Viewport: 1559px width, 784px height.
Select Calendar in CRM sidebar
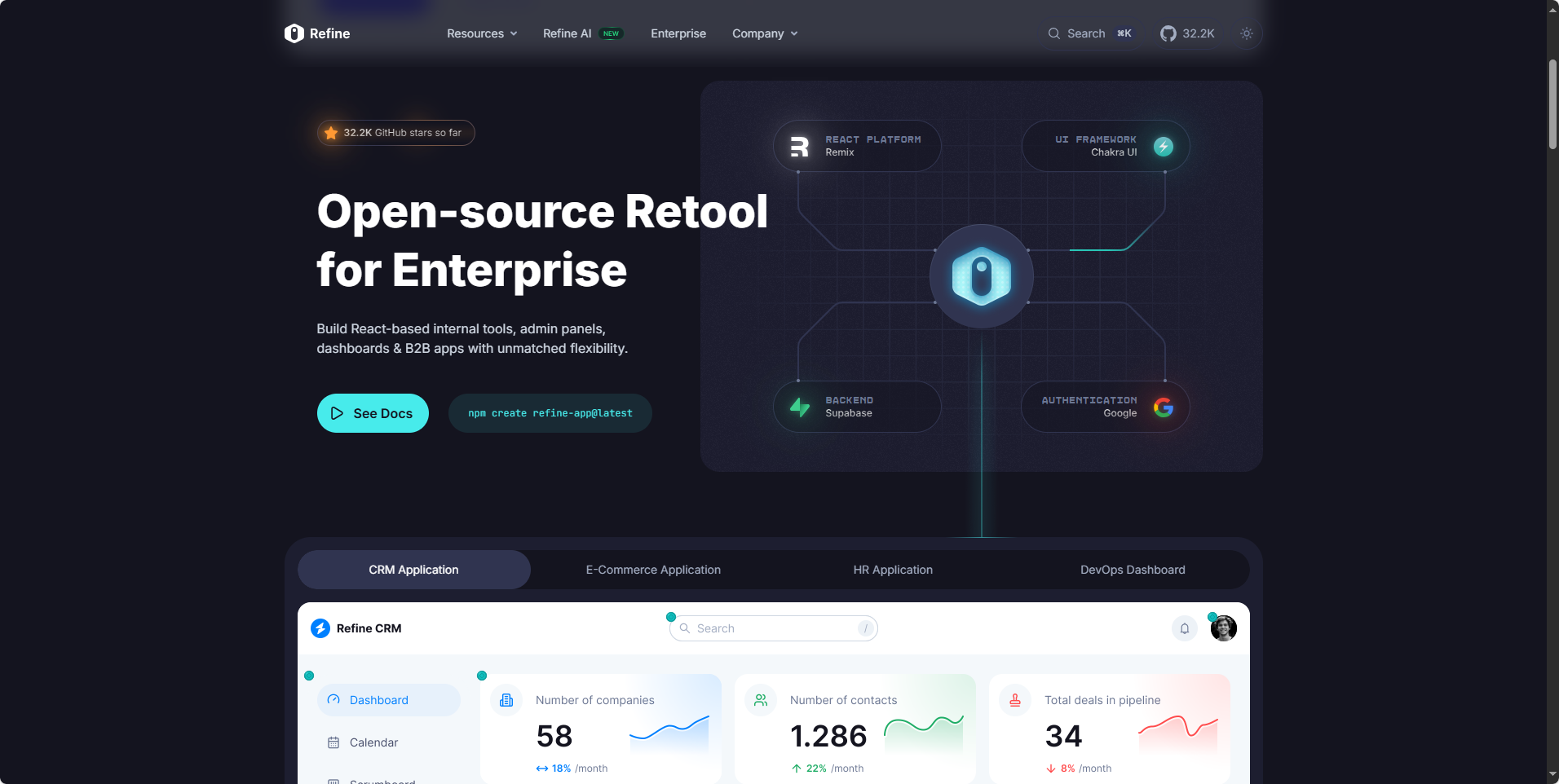point(389,742)
